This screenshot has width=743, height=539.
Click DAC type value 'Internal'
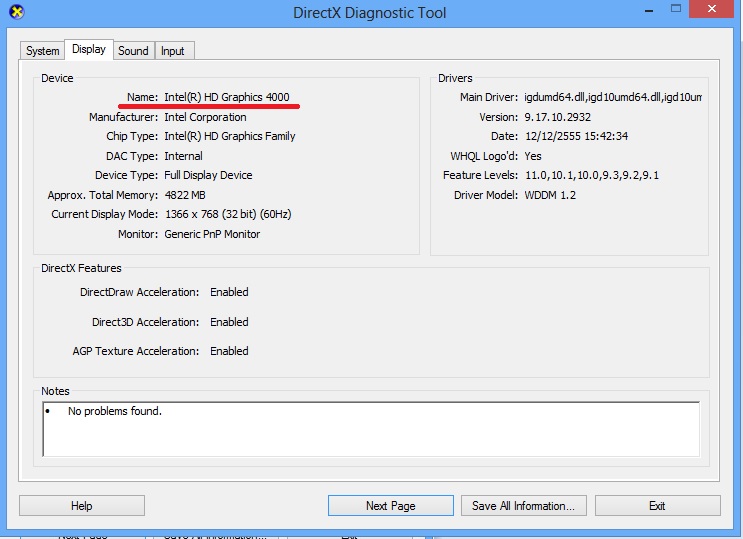[183, 156]
